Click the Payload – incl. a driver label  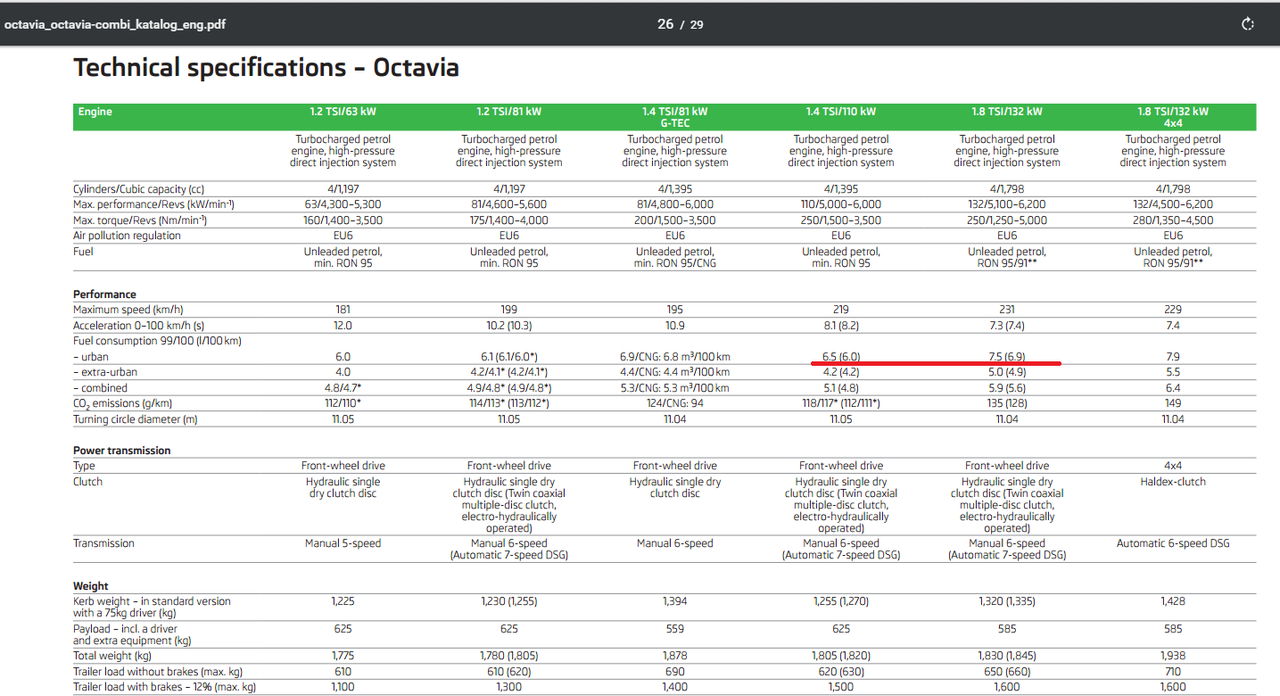[132, 635]
